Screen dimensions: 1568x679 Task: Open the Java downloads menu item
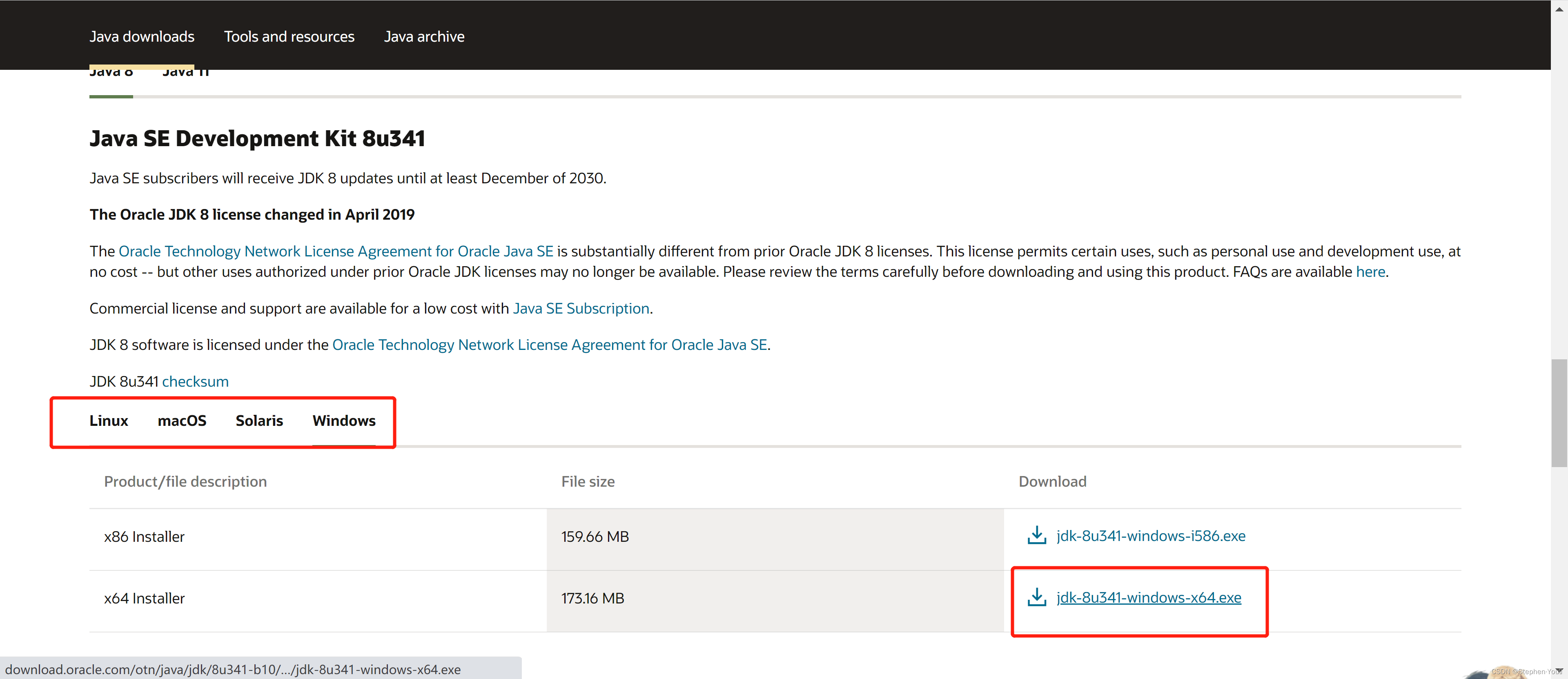142,36
